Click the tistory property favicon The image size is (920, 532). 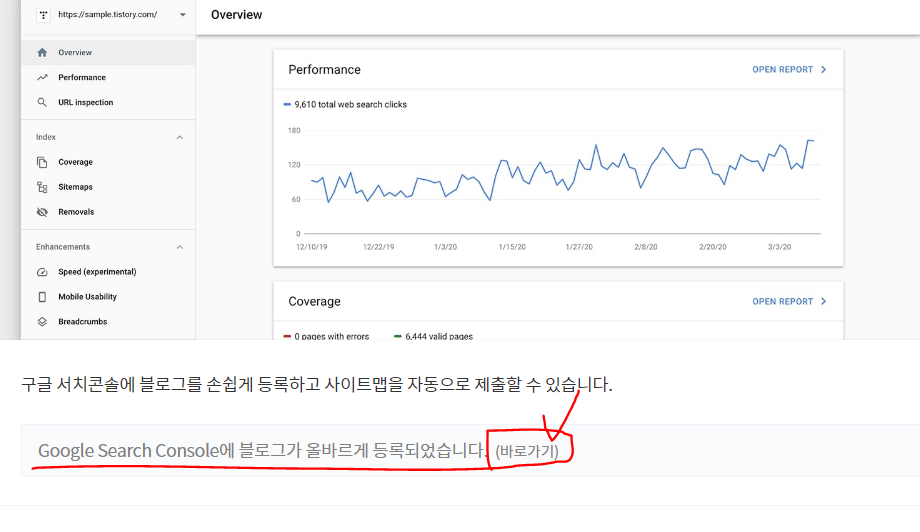point(43,15)
